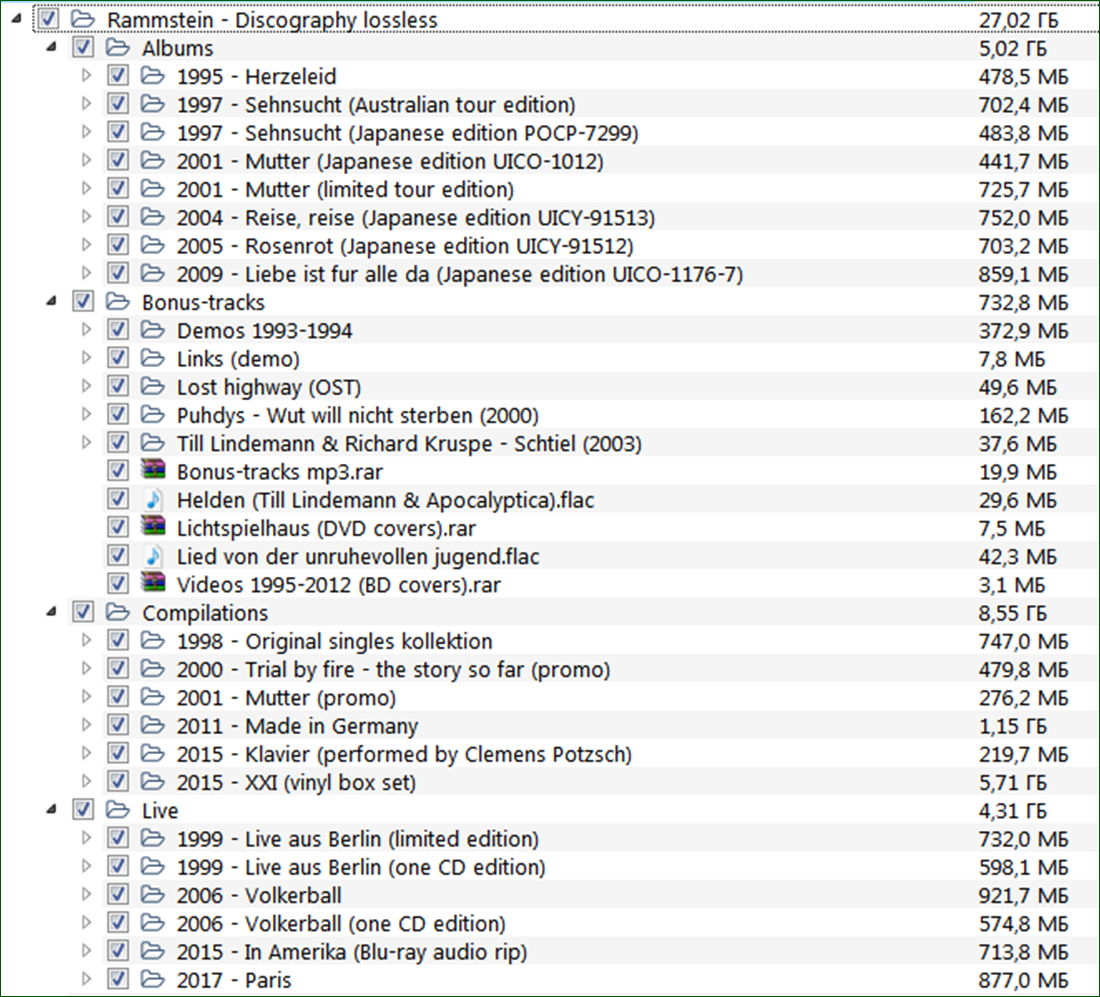
Task: Click the Live size 4,31 ГБ
Action: 1012,810
